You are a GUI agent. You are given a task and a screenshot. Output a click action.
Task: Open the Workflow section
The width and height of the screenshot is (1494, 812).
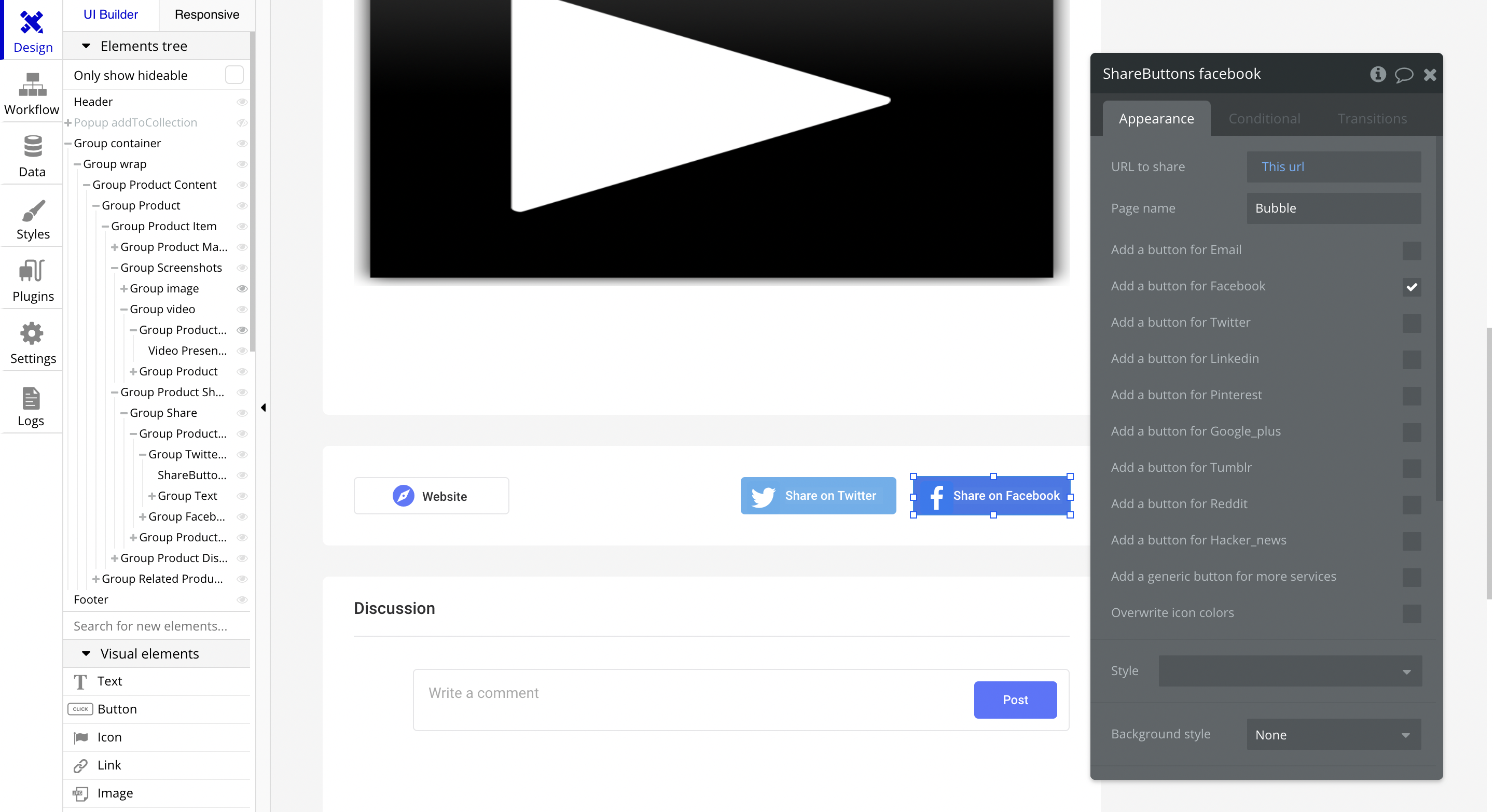coord(32,94)
